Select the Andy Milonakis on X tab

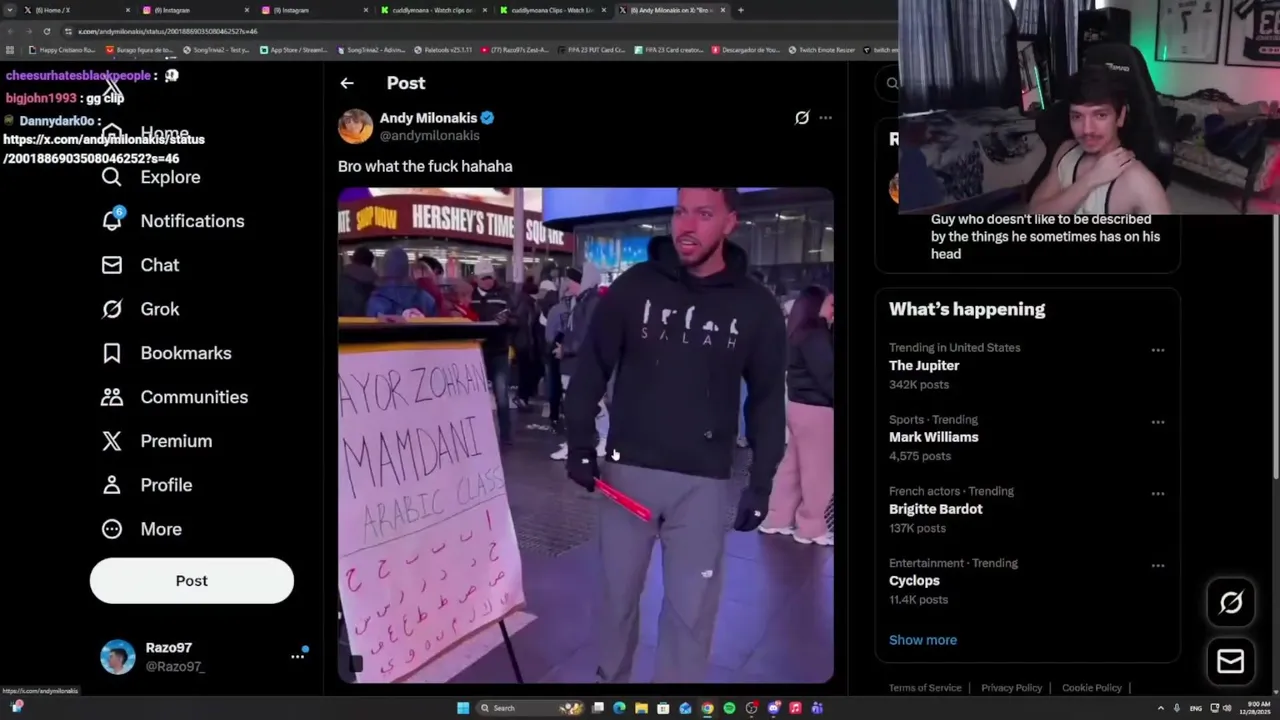(x=672, y=10)
